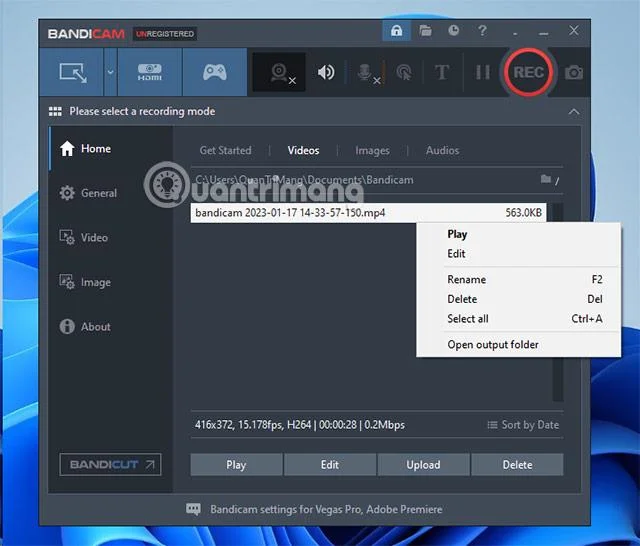
Task: Toggle the mouse click effect
Action: [x=404, y=73]
